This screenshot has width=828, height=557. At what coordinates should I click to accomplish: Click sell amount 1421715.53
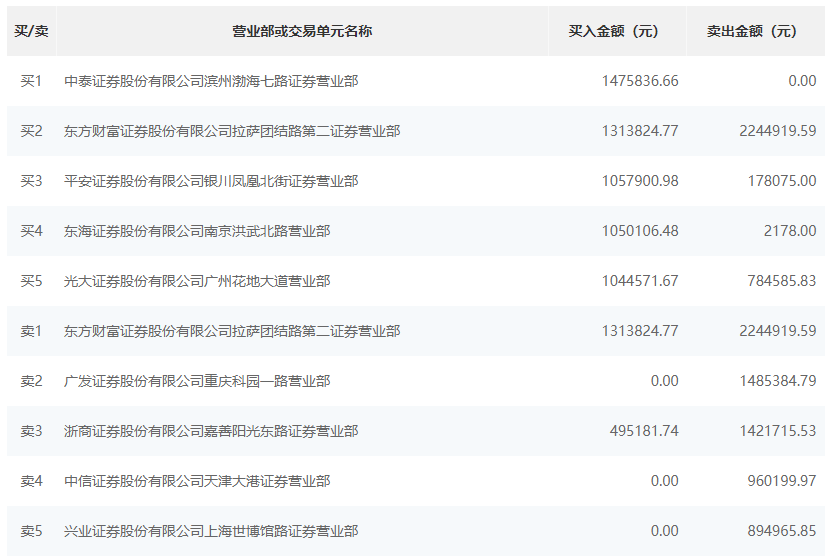[x=778, y=431]
